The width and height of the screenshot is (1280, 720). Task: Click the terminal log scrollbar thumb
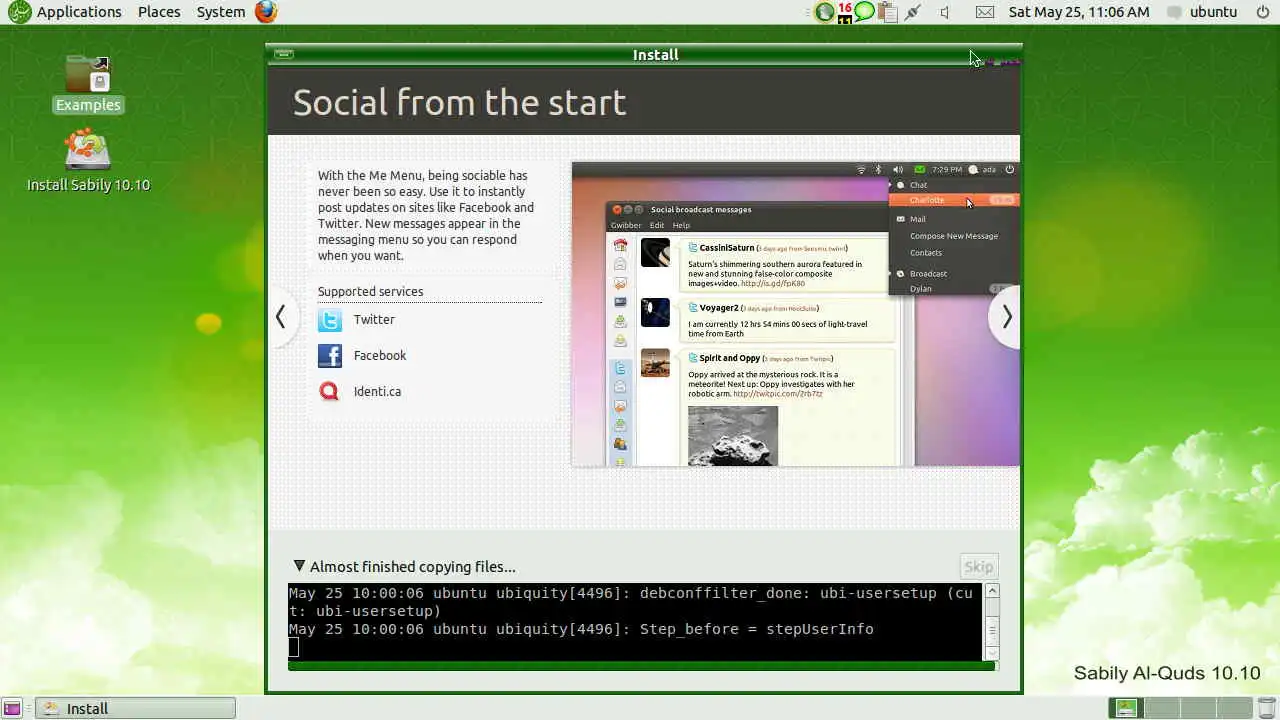click(x=992, y=630)
